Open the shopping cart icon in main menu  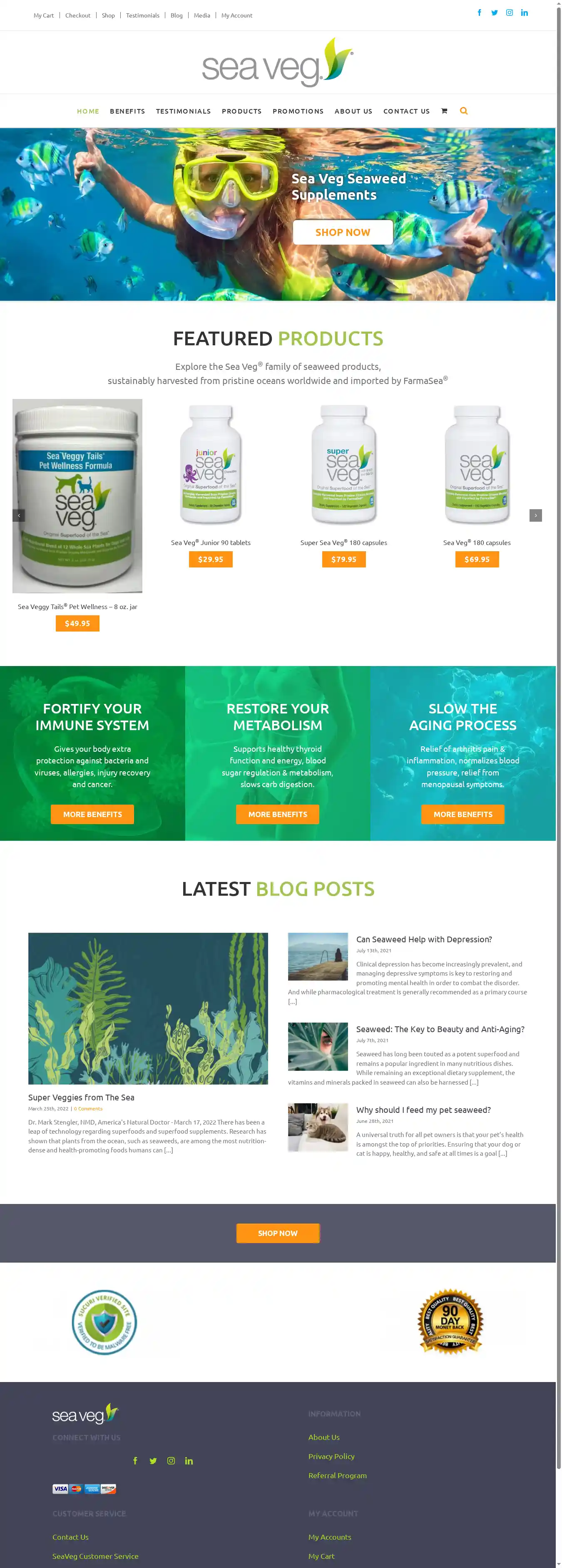point(444,111)
